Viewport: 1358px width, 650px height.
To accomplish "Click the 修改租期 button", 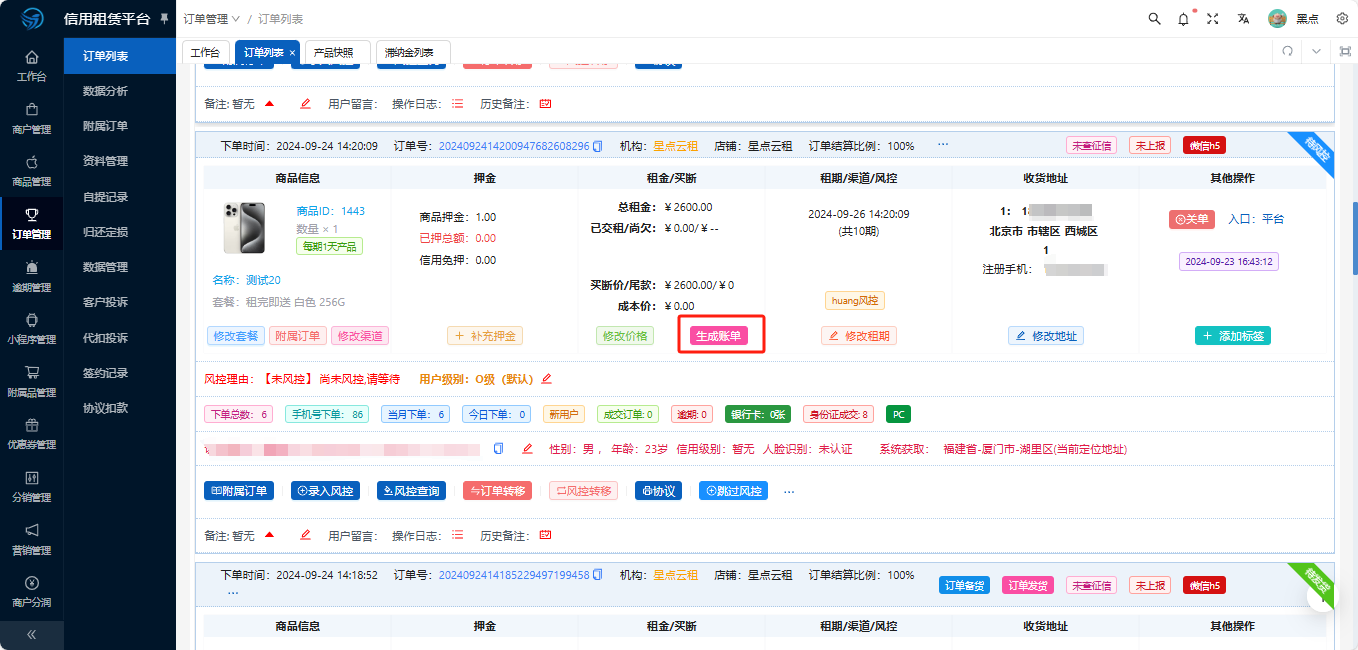I will 859,336.
